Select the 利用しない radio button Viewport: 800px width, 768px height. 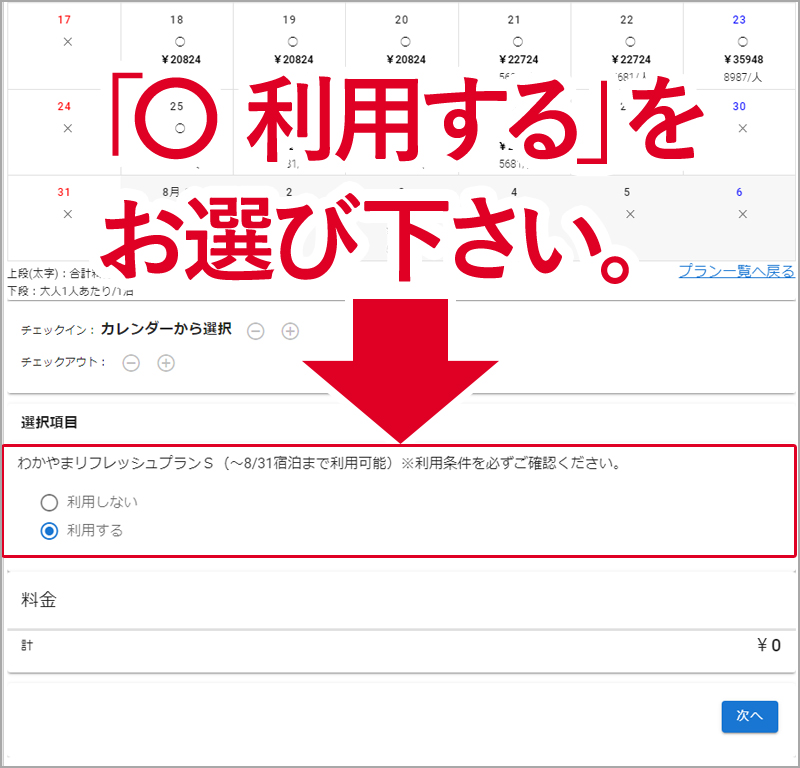click(x=49, y=503)
